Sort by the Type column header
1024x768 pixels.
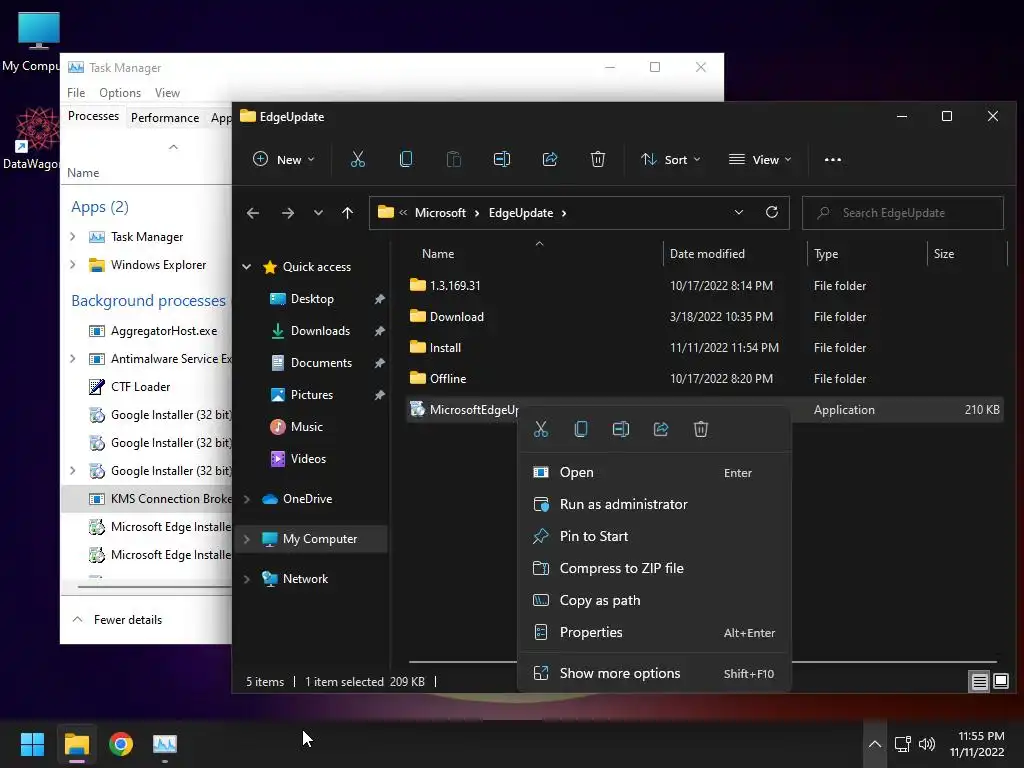pos(867,253)
